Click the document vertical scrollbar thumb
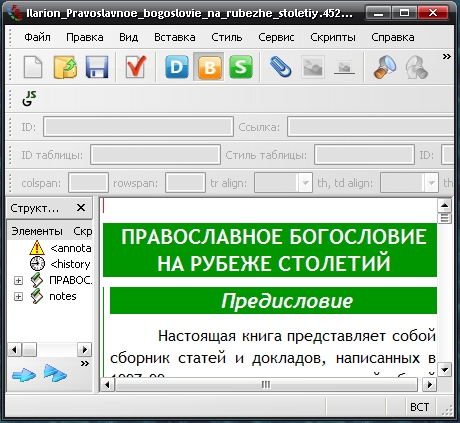Screen dimensions: 460x423 (444, 218)
